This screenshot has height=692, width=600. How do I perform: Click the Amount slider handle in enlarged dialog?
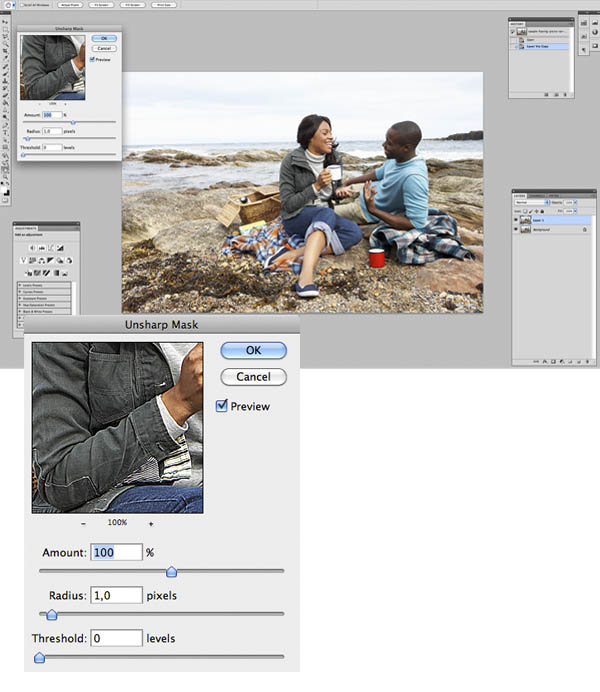(x=171, y=572)
